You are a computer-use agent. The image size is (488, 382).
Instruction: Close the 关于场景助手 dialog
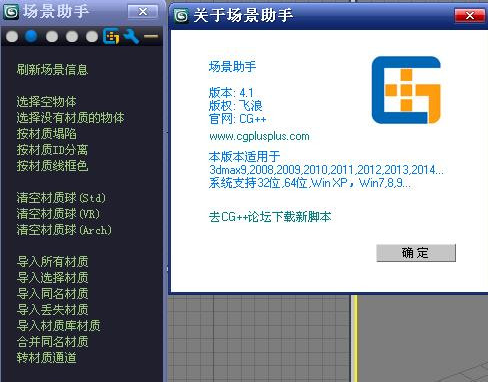click(470, 15)
